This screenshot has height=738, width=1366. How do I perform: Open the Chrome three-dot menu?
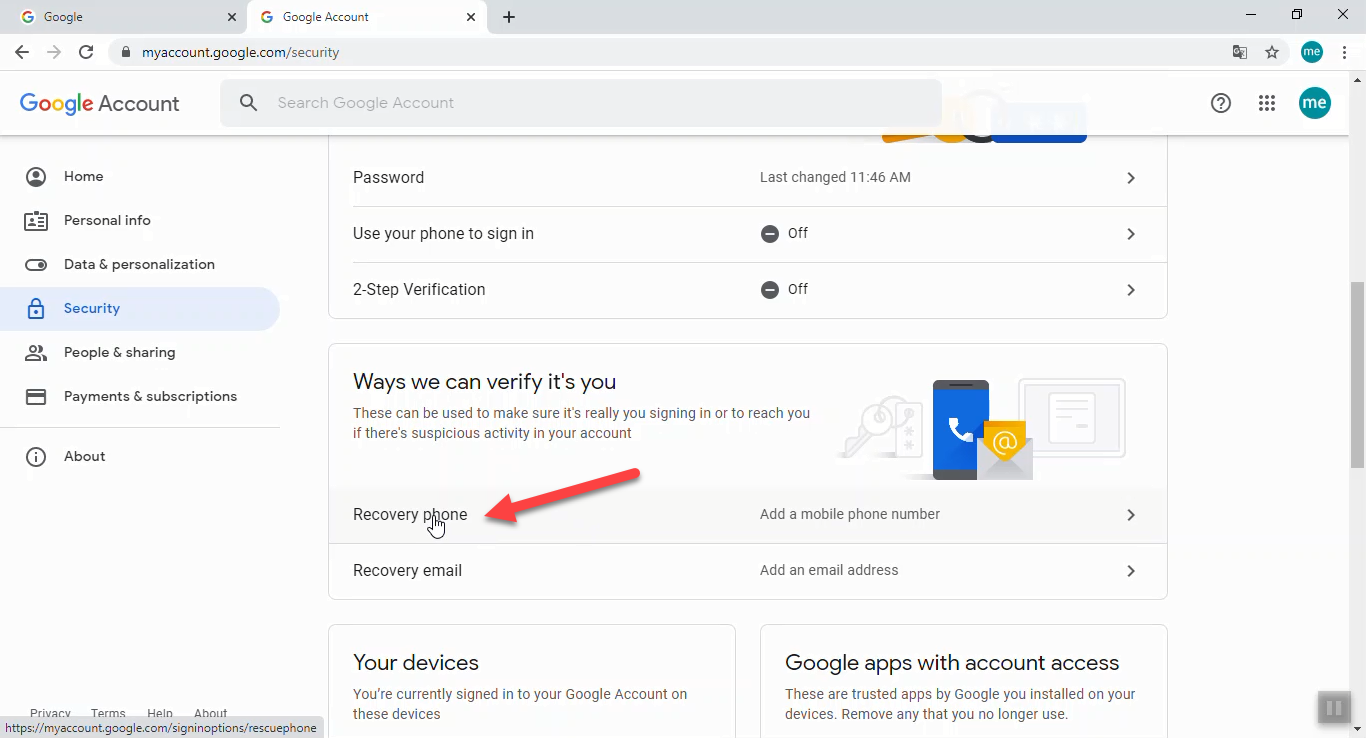[x=1345, y=52]
